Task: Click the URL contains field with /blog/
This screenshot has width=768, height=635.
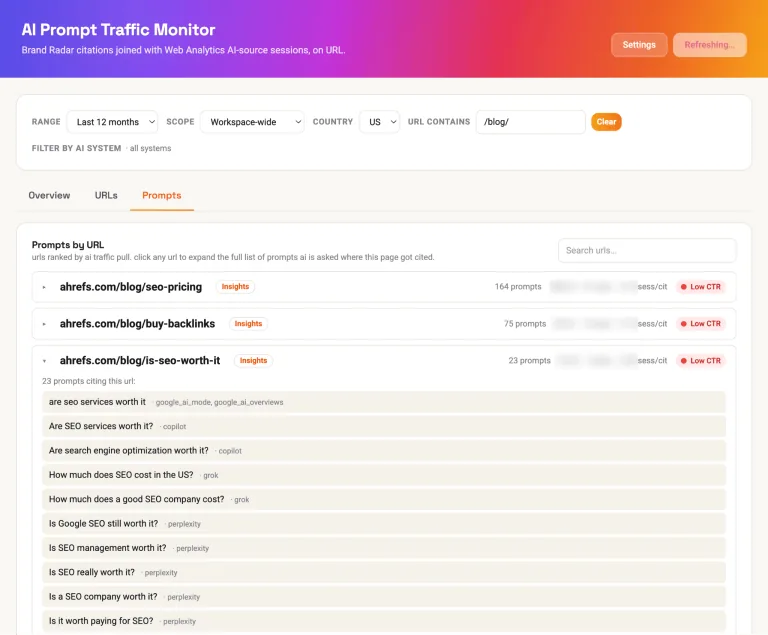Action: [530, 122]
